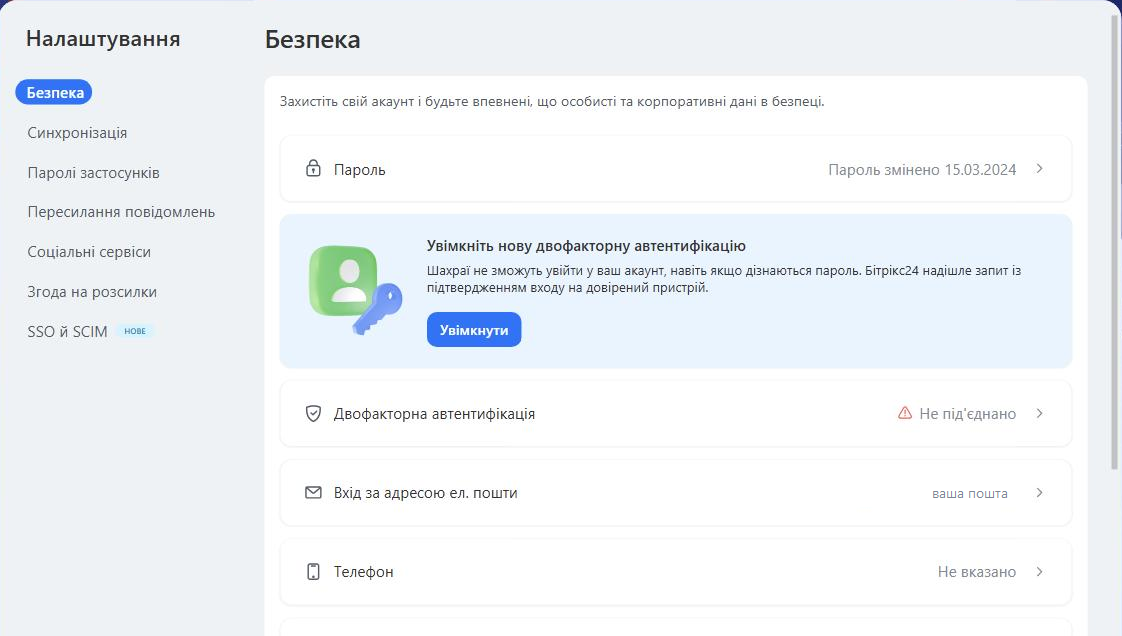1122x636 pixels.
Task: Select the Безпека sidebar item
Action: tap(54, 92)
